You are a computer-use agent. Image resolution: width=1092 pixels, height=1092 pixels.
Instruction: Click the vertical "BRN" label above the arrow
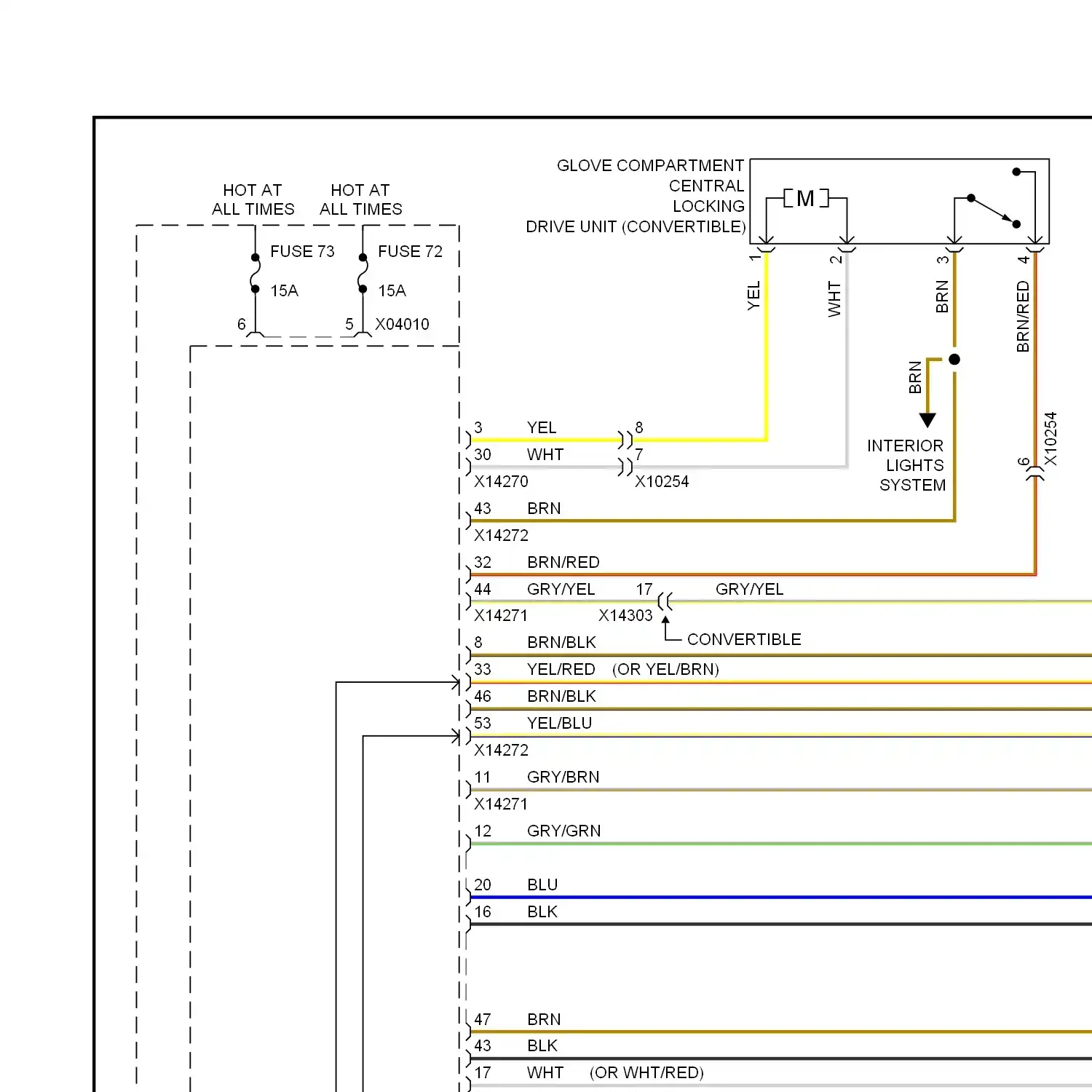(915, 377)
